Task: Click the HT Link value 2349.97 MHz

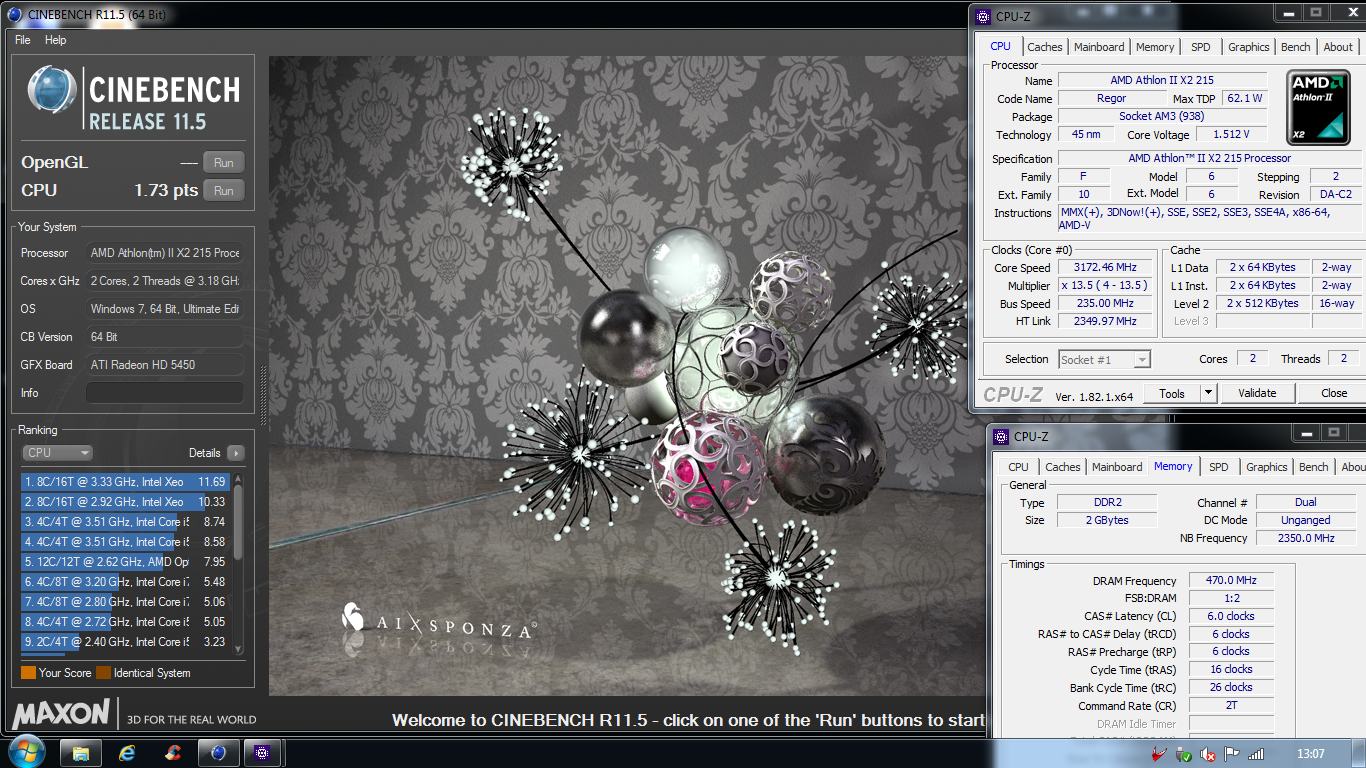Action: coord(1105,322)
